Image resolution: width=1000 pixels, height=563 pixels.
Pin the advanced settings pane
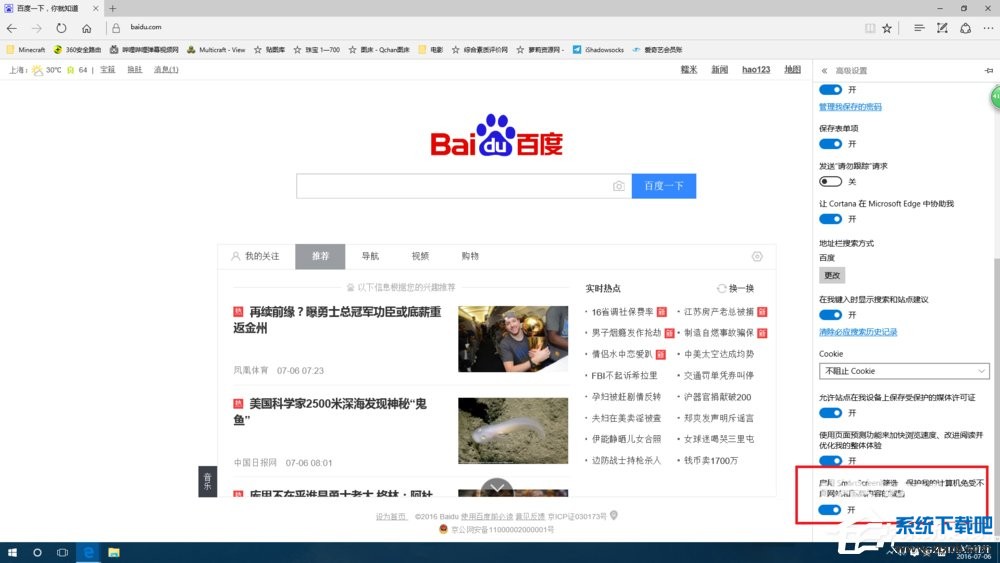pos(988,71)
